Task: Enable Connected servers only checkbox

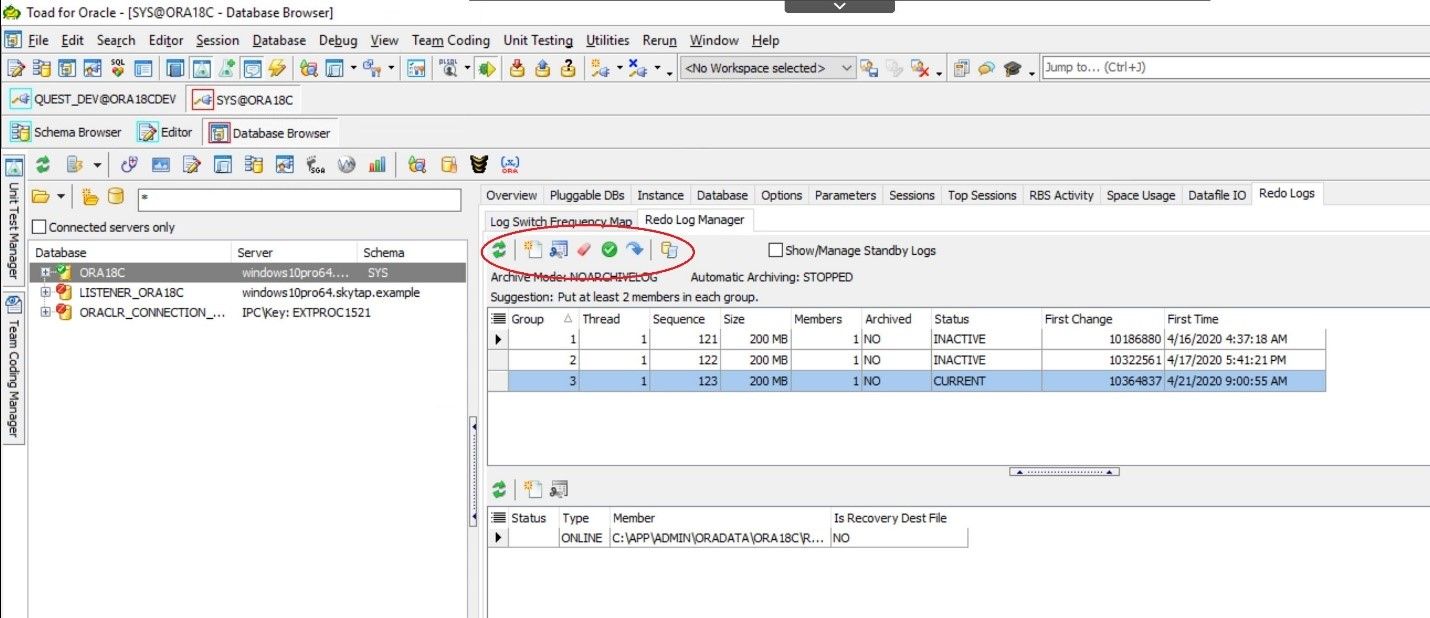Action: click(x=40, y=227)
